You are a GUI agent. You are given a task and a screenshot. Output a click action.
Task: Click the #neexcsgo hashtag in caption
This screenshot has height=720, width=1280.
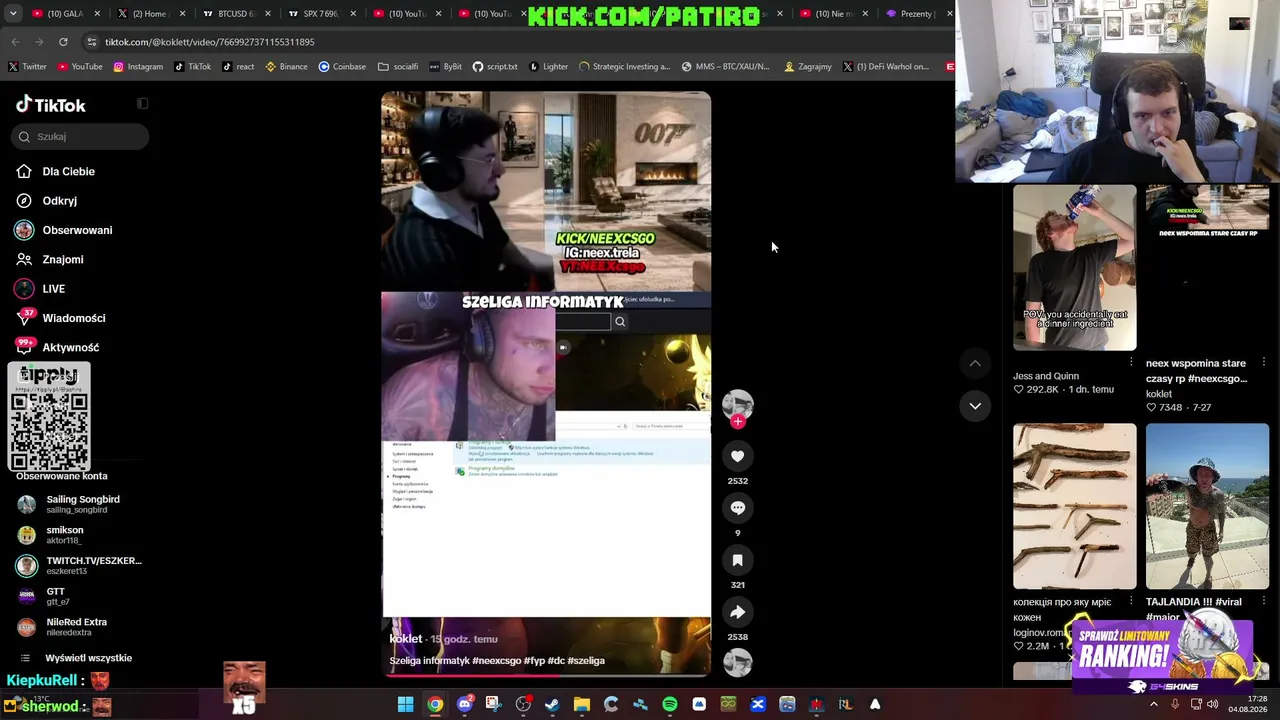click(496, 661)
